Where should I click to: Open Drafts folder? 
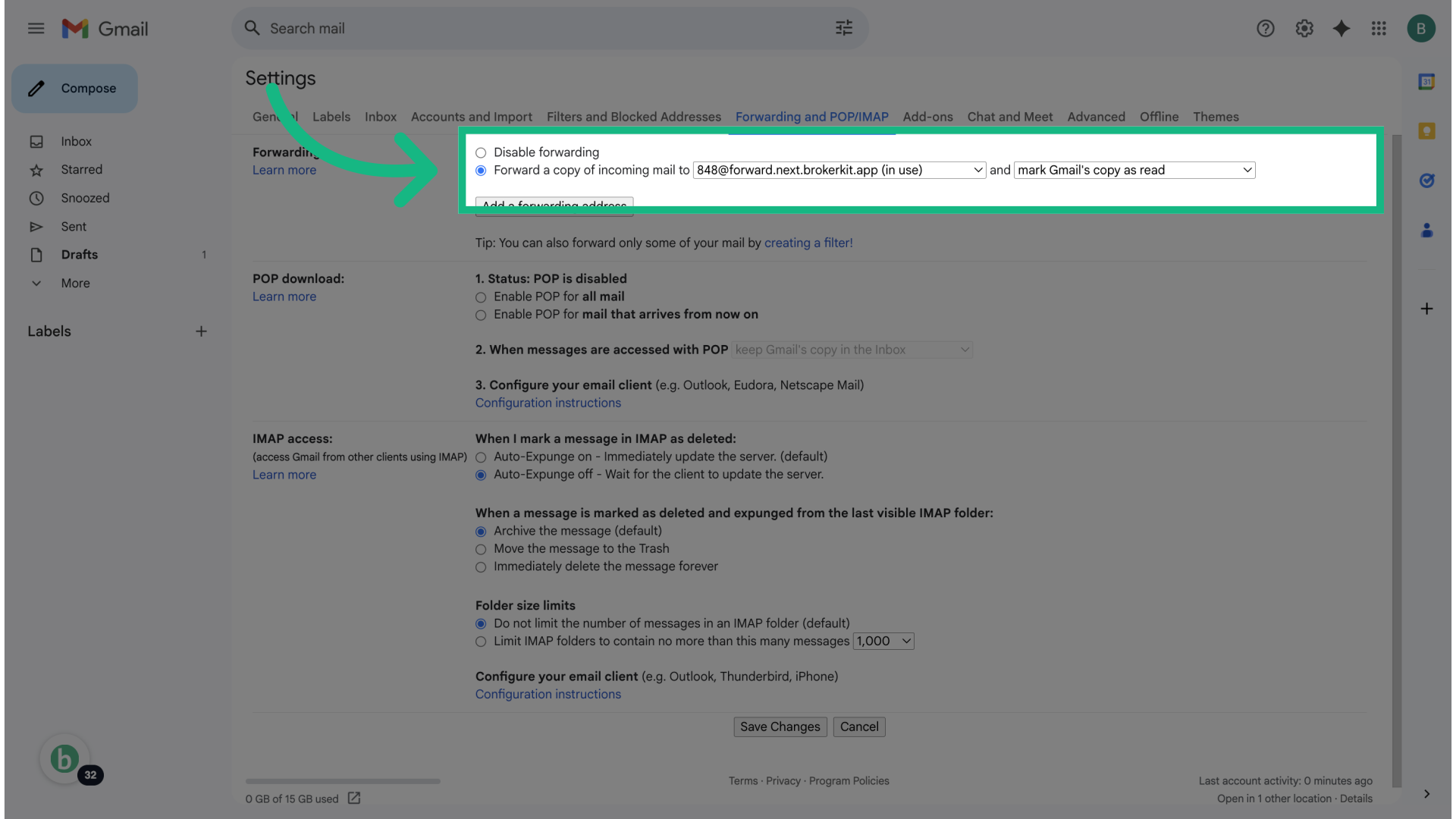coord(80,255)
